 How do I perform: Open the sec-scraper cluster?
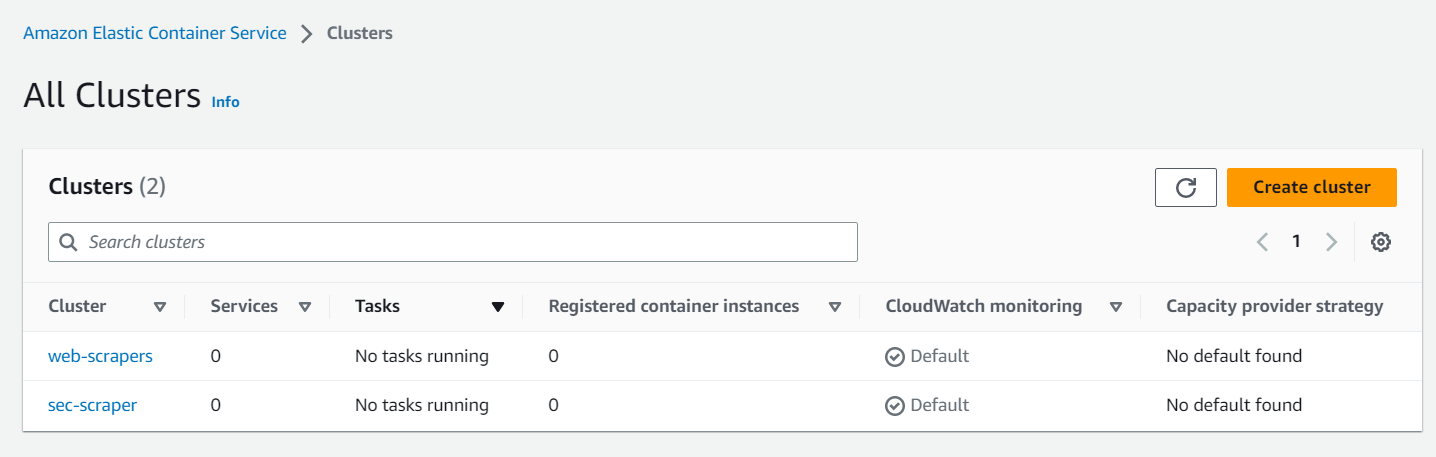point(92,405)
